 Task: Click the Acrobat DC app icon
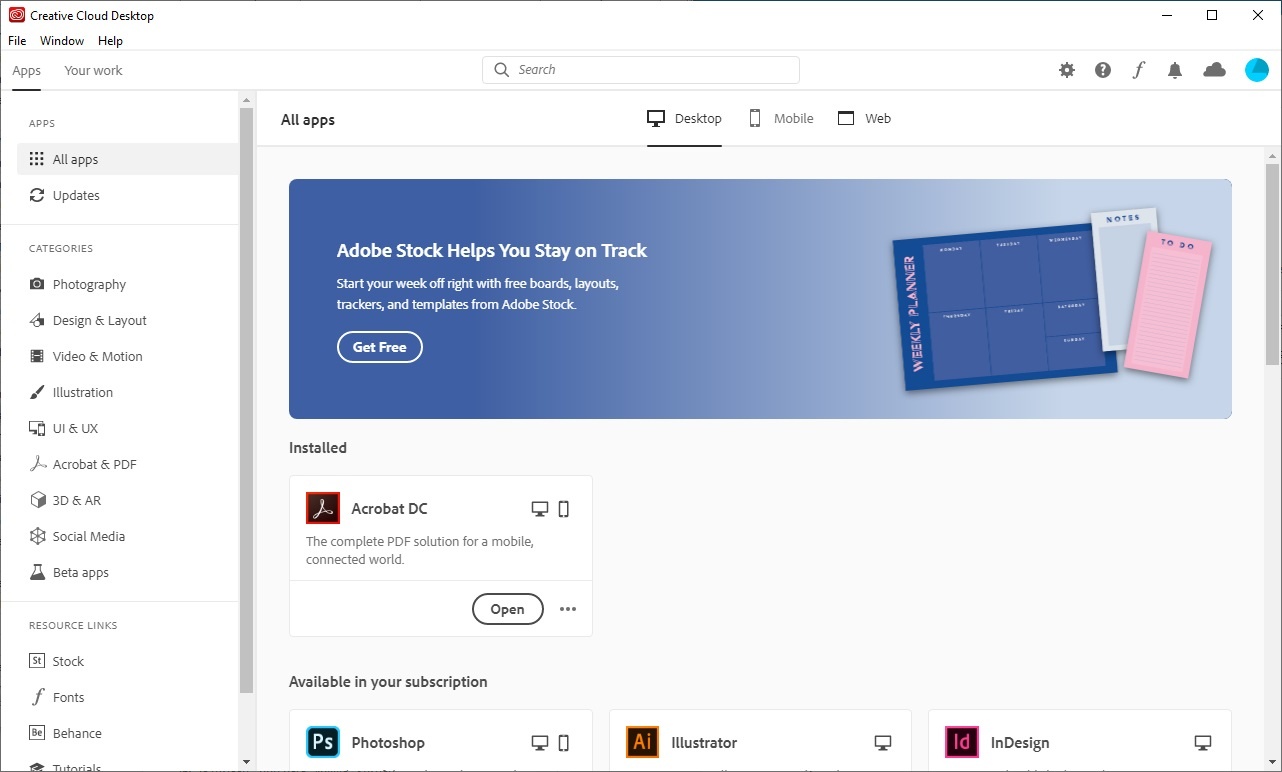tap(323, 508)
